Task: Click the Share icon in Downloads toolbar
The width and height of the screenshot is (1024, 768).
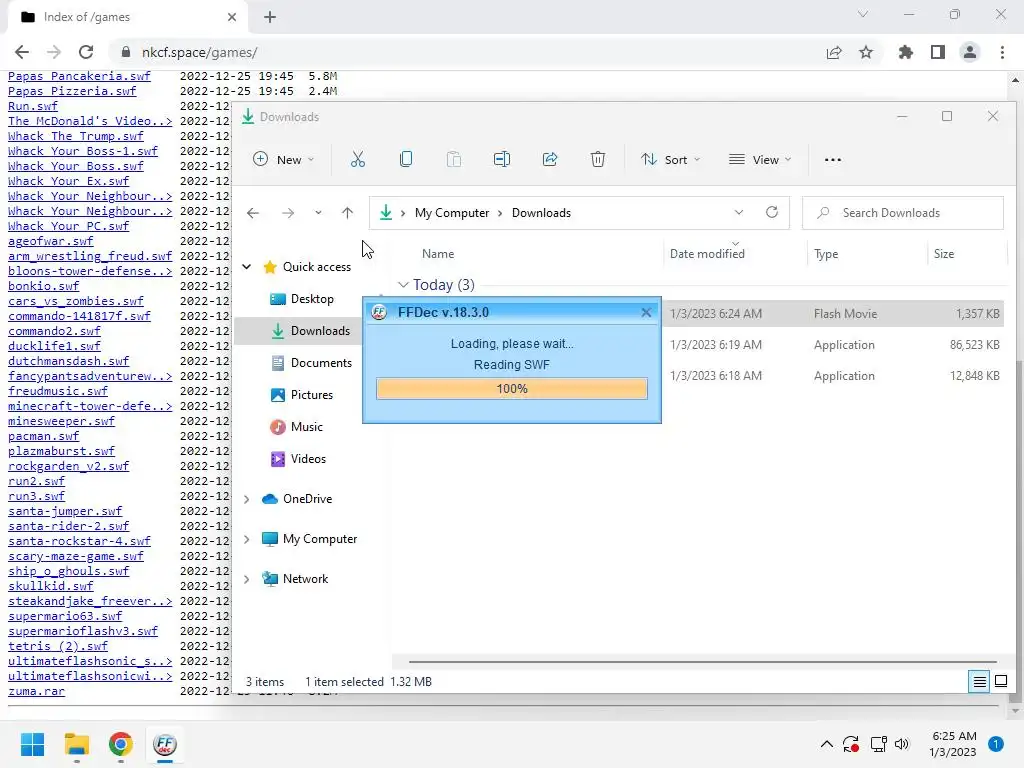Action: [x=550, y=159]
